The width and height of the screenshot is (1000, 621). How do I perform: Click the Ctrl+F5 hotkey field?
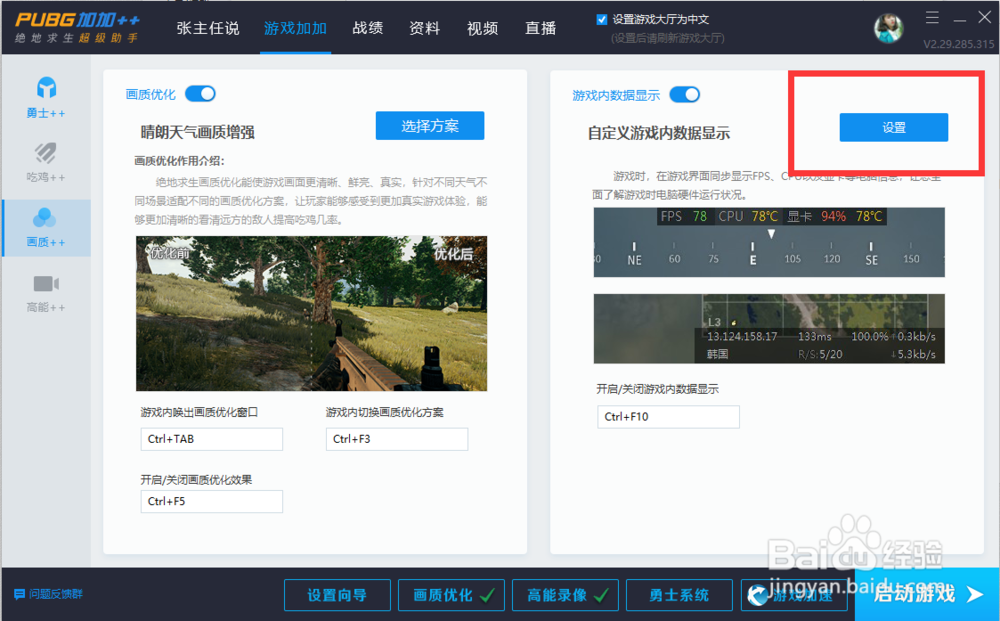[x=212, y=502]
